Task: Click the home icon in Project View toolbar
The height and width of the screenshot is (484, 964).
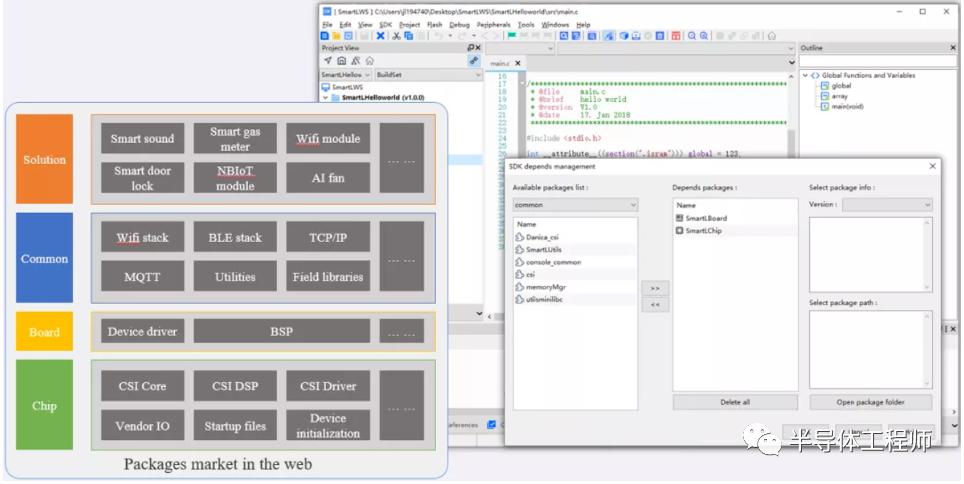Action: [369, 60]
